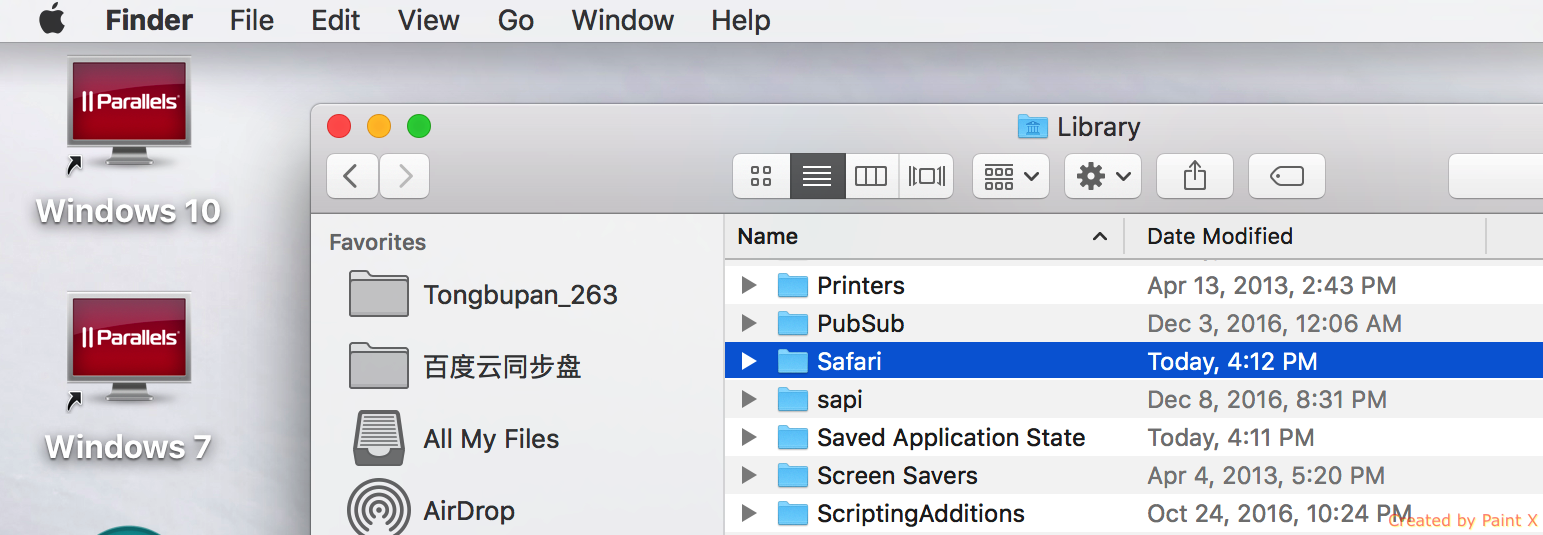Zoom the Library window with green button
This screenshot has height=535, width=1543.
tap(419, 127)
